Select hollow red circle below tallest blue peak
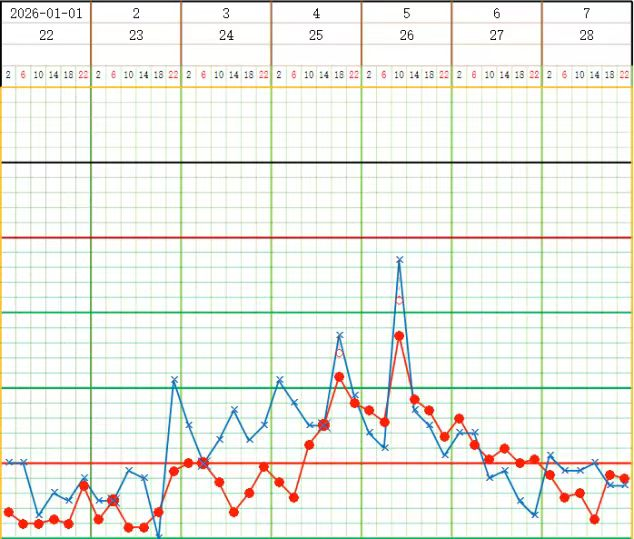The height and width of the screenshot is (539, 634). pos(399,300)
